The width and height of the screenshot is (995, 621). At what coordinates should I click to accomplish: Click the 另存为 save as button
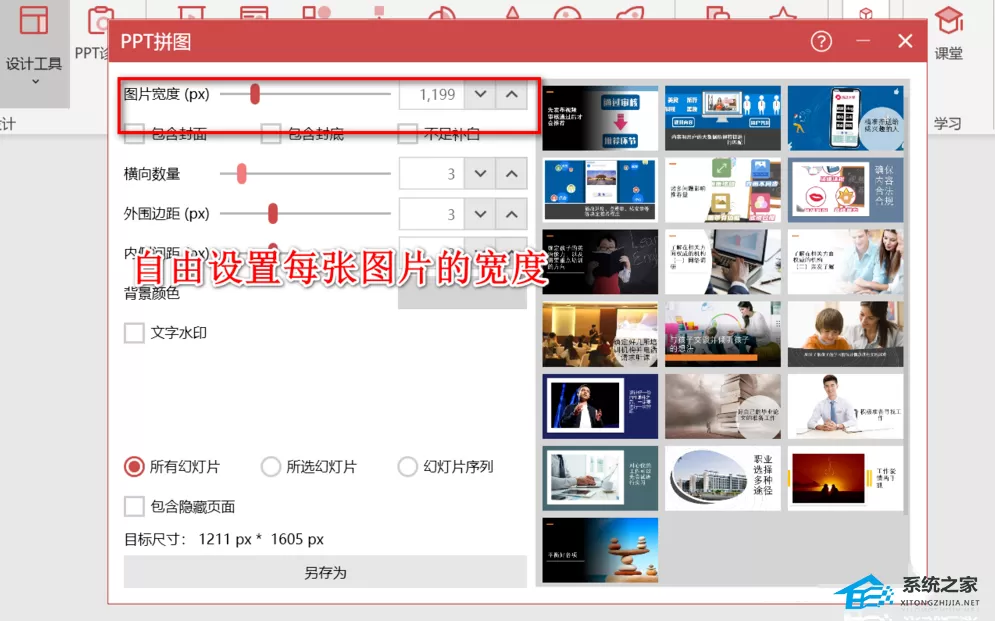pos(325,572)
